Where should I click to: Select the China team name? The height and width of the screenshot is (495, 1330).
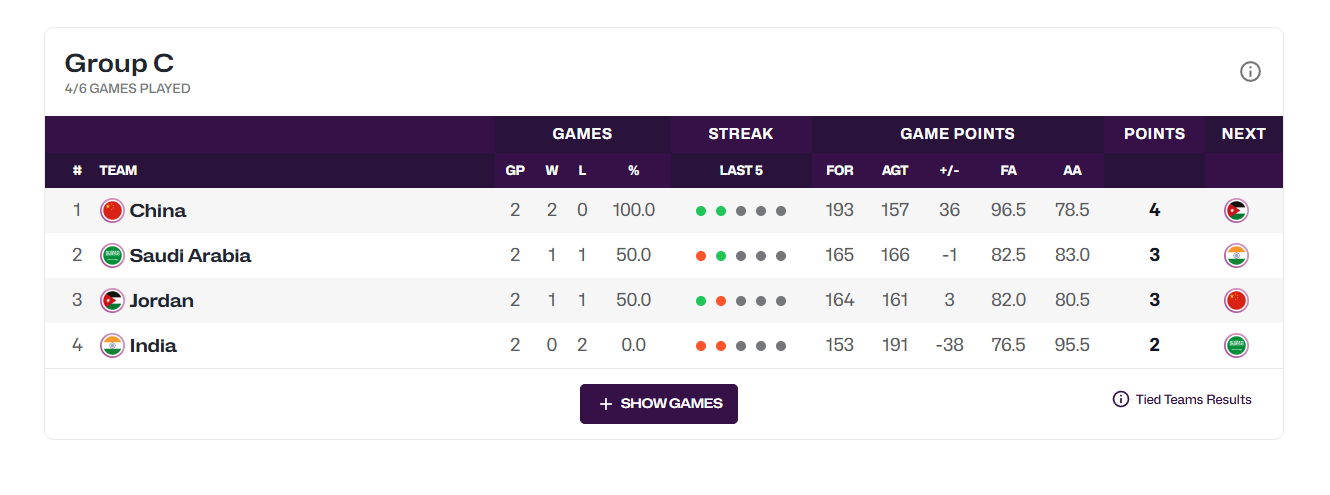pyautogui.click(x=158, y=211)
